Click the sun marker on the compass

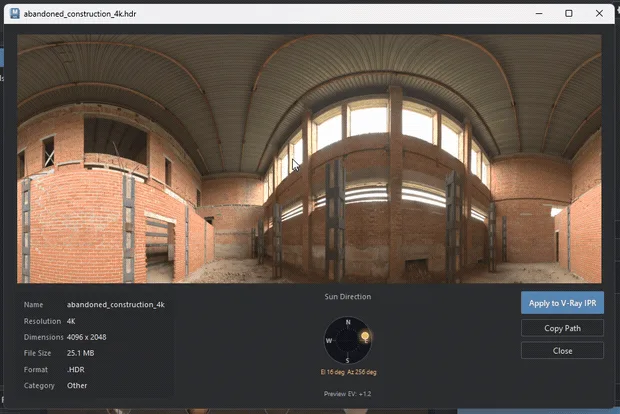365,336
